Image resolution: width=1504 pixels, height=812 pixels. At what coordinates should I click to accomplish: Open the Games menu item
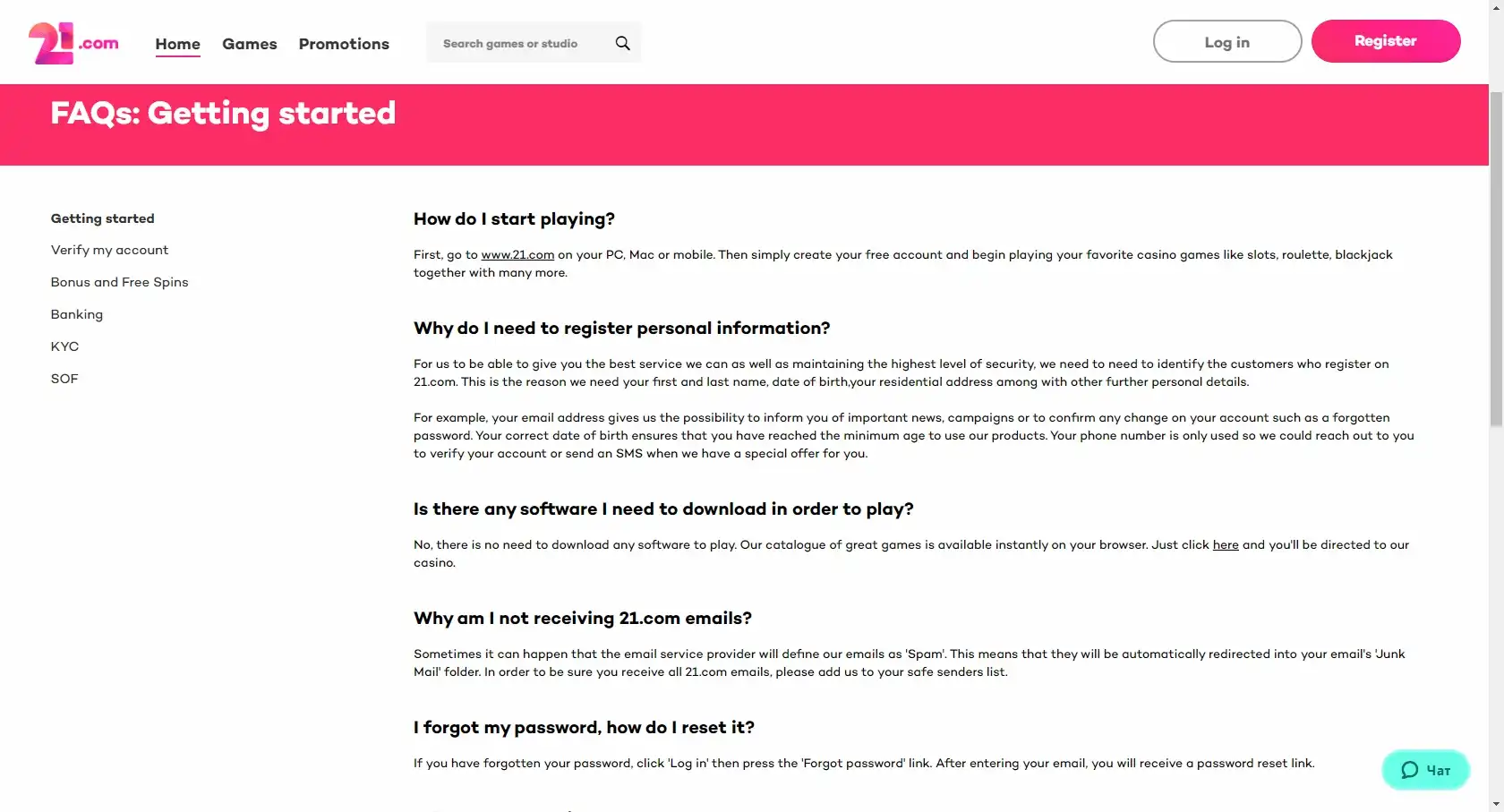(249, 44)
